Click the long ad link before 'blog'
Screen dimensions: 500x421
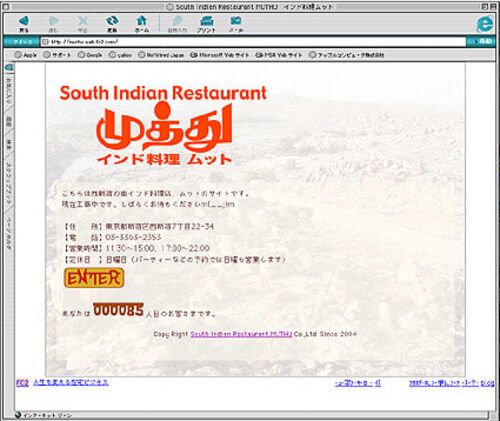(444, 383)
